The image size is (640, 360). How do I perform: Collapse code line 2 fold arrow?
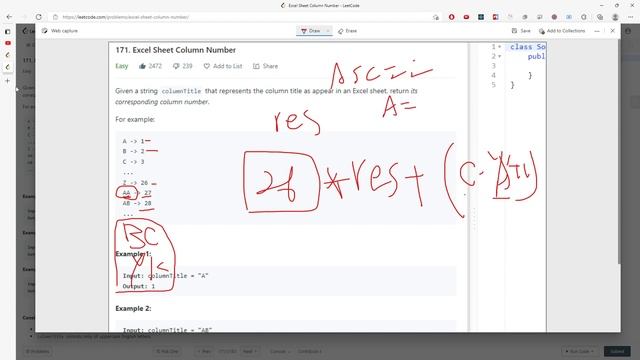point(499,56)
